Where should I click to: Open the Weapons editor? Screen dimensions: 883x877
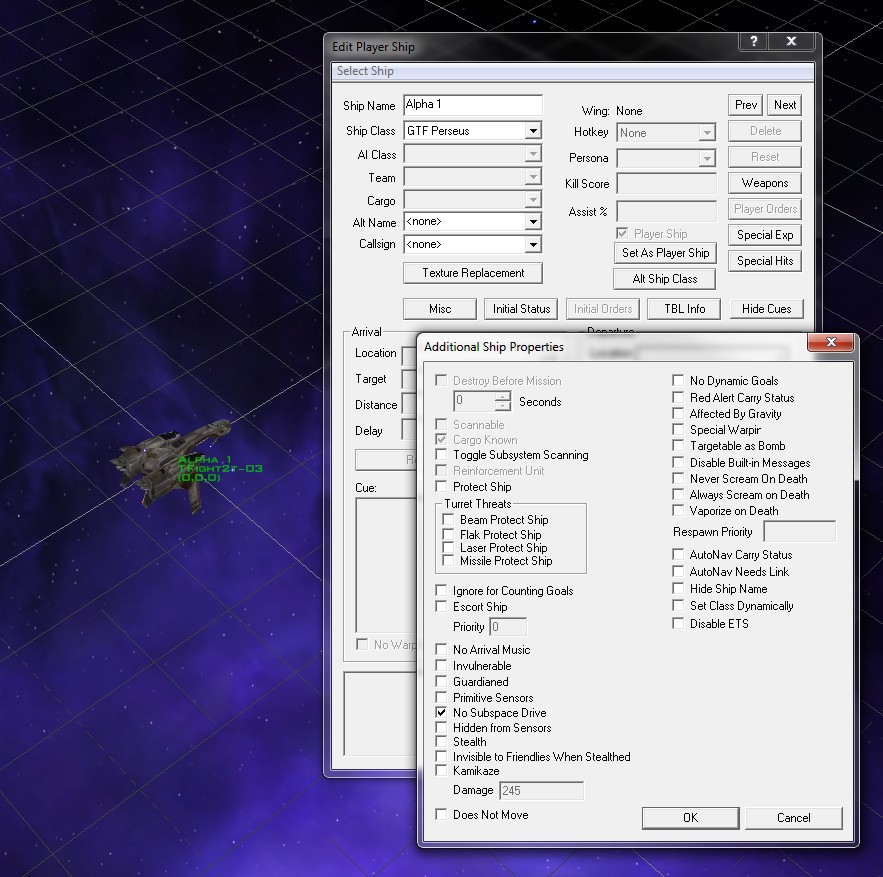(x=765, y=183)
